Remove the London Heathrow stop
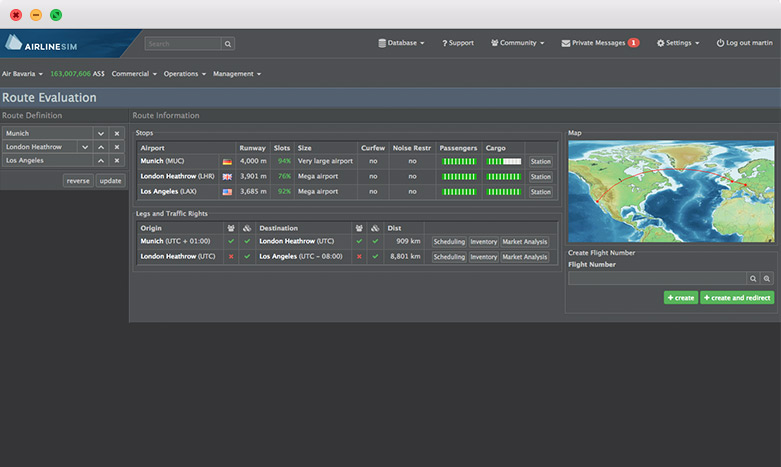The image size is (781, 467). coord(117,147)
